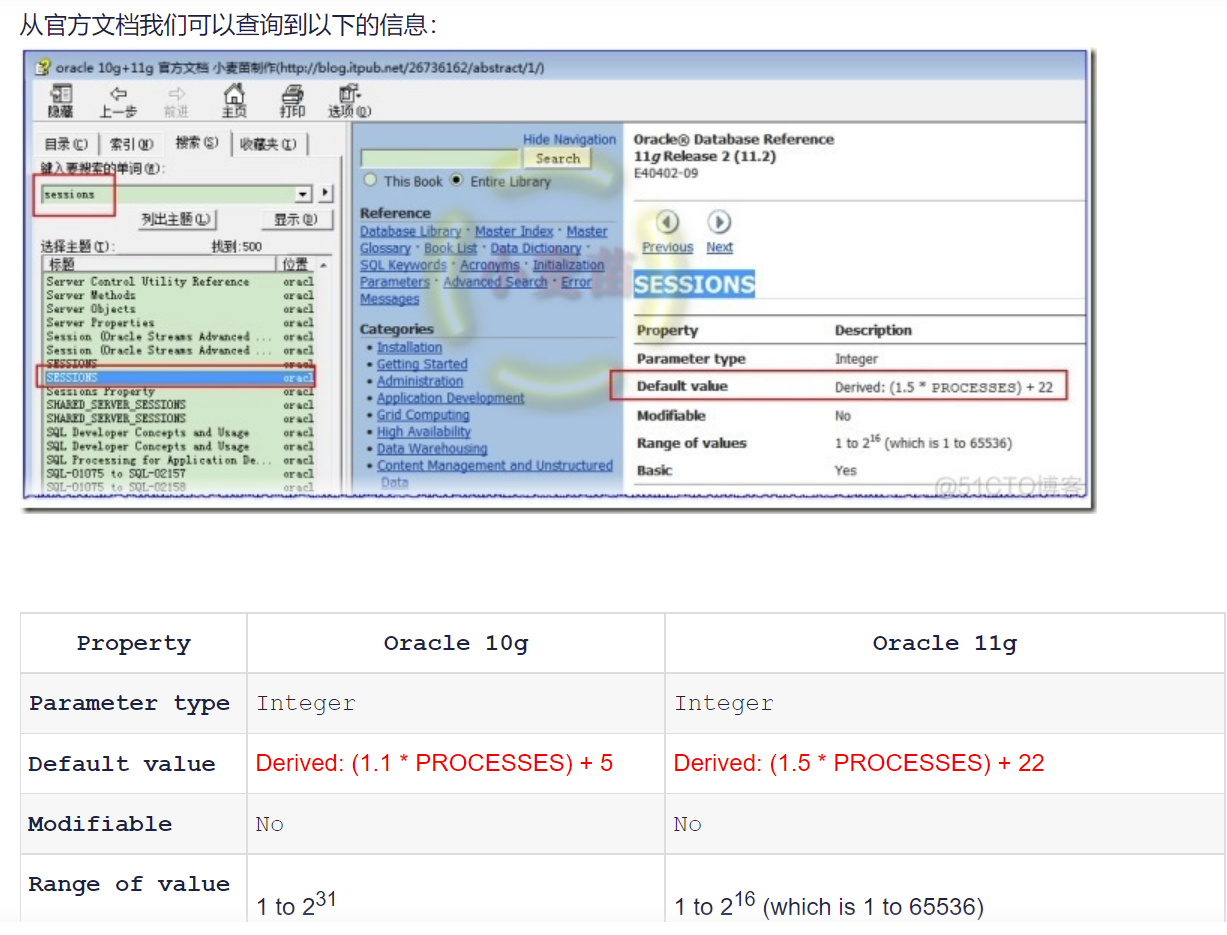Click the 列出主题 button
This screenshot has width=1227, height=935.
point(176,219)
